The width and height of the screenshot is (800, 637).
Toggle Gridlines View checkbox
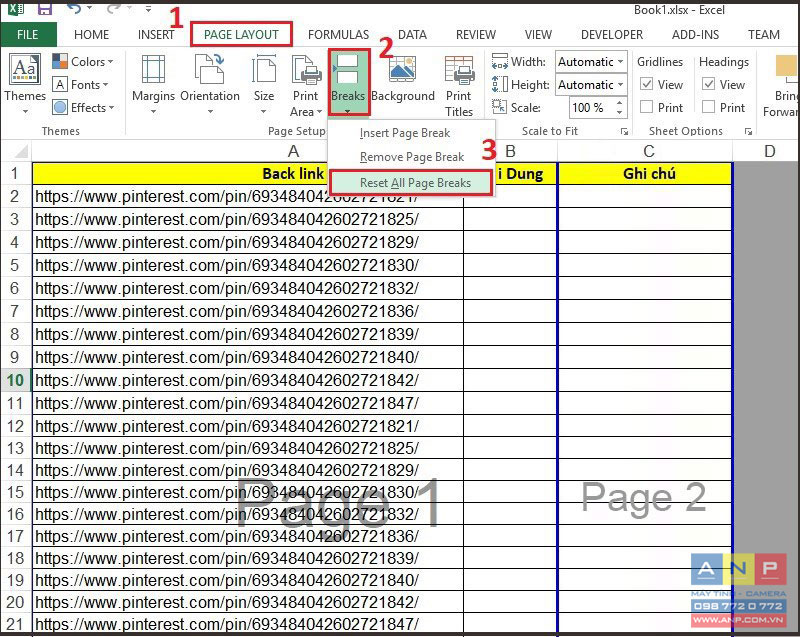(646, 84)
